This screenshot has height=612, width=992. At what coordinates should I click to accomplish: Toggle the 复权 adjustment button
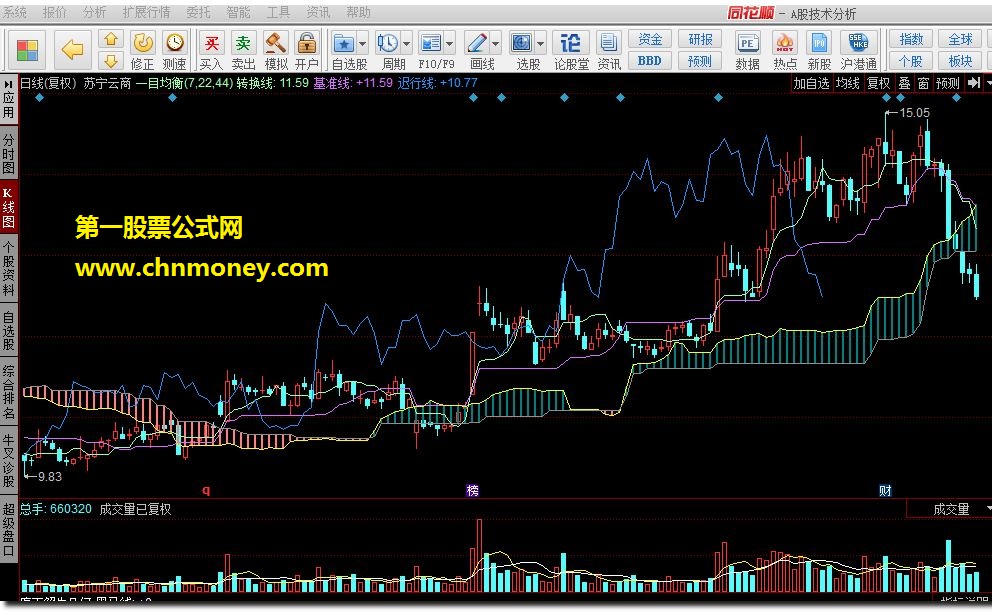point(879,84)
